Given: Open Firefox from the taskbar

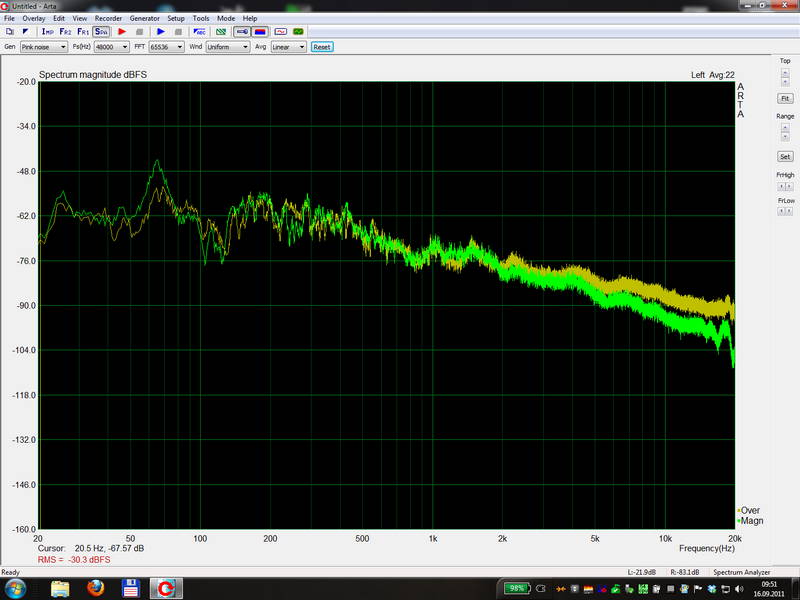Looking at the screenshot, I should click(96, 588).
